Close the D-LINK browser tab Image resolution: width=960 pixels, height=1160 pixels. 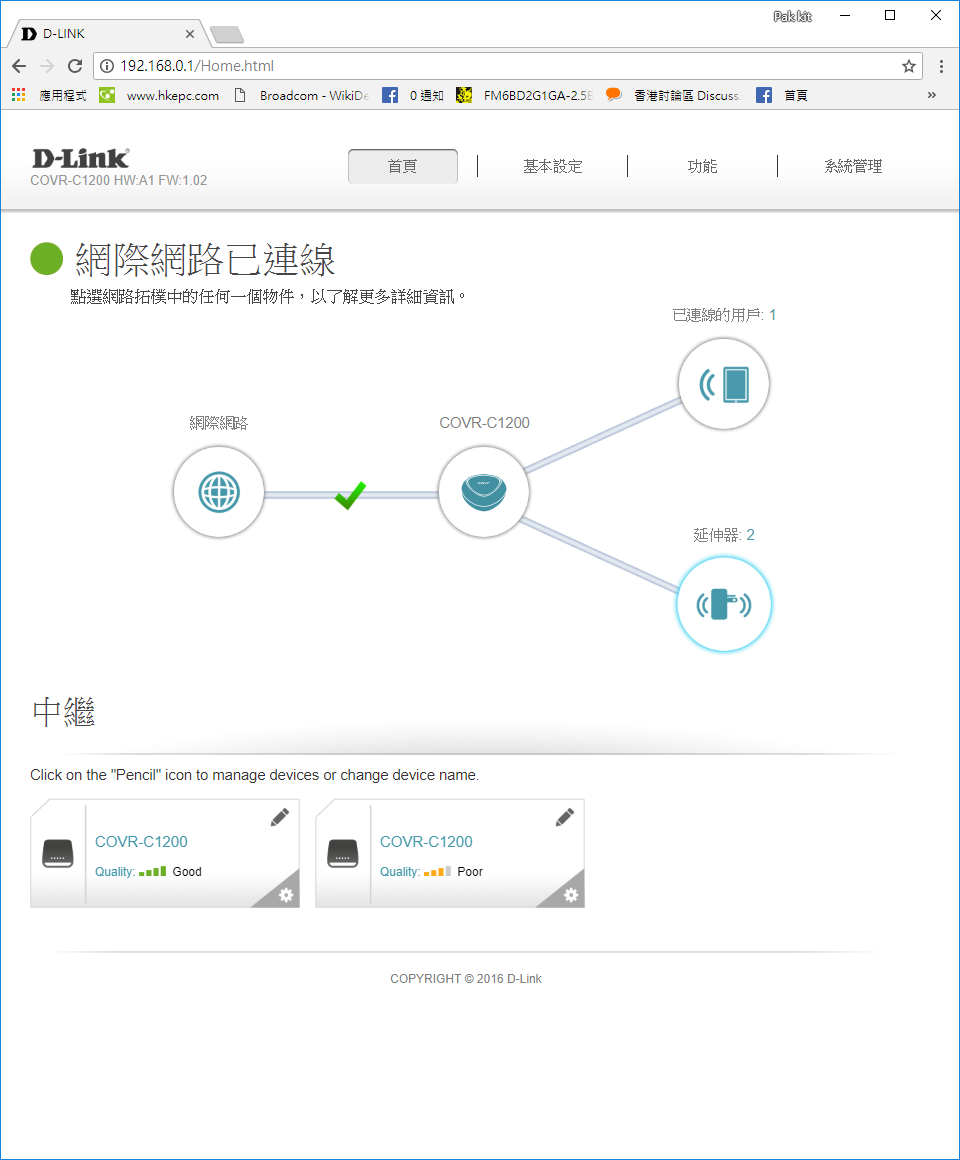tap(190, 34)
